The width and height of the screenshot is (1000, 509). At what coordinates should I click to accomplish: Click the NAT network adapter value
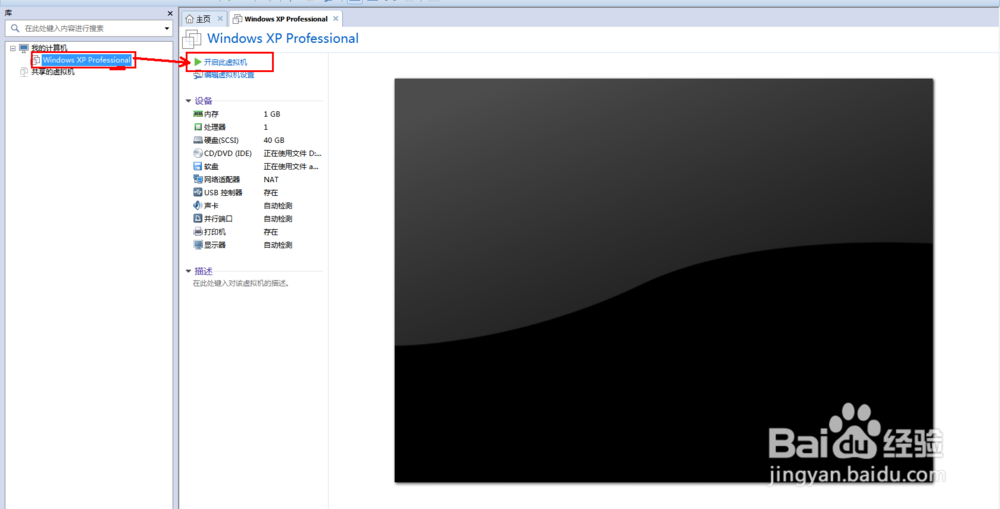(270, 179)
